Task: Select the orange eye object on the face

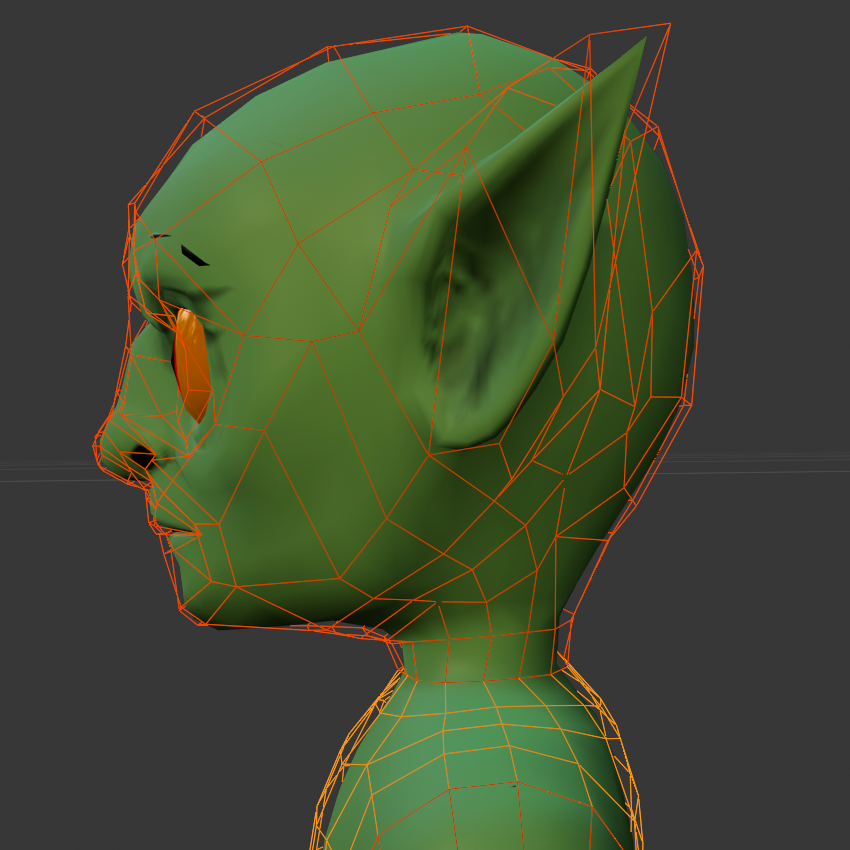Action: 192,365
